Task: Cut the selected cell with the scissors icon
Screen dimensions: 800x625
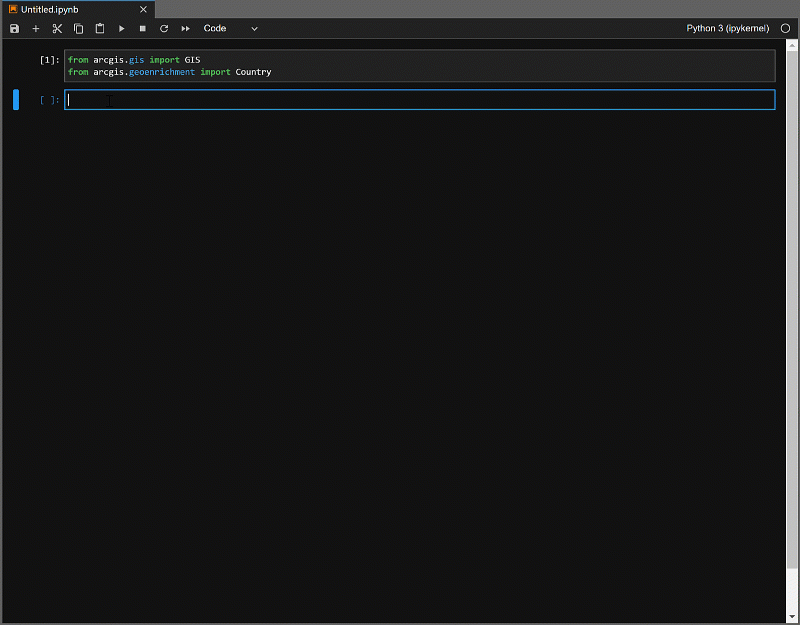Action: pos(57,29)
